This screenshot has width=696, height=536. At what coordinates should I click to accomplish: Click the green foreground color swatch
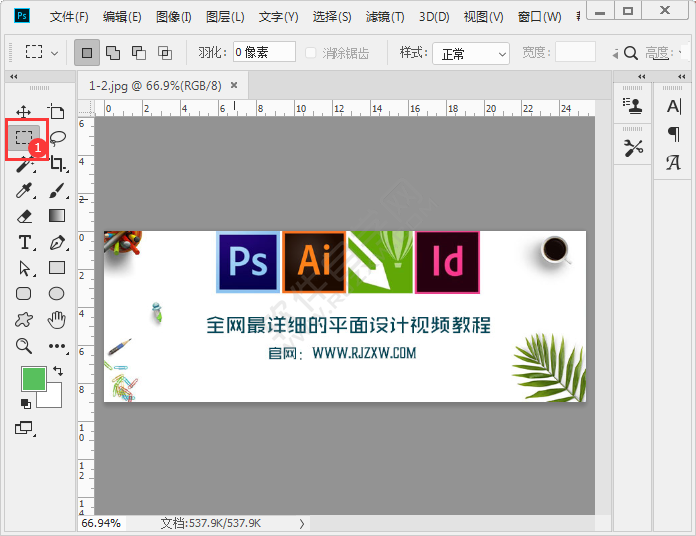pos(33,379)
